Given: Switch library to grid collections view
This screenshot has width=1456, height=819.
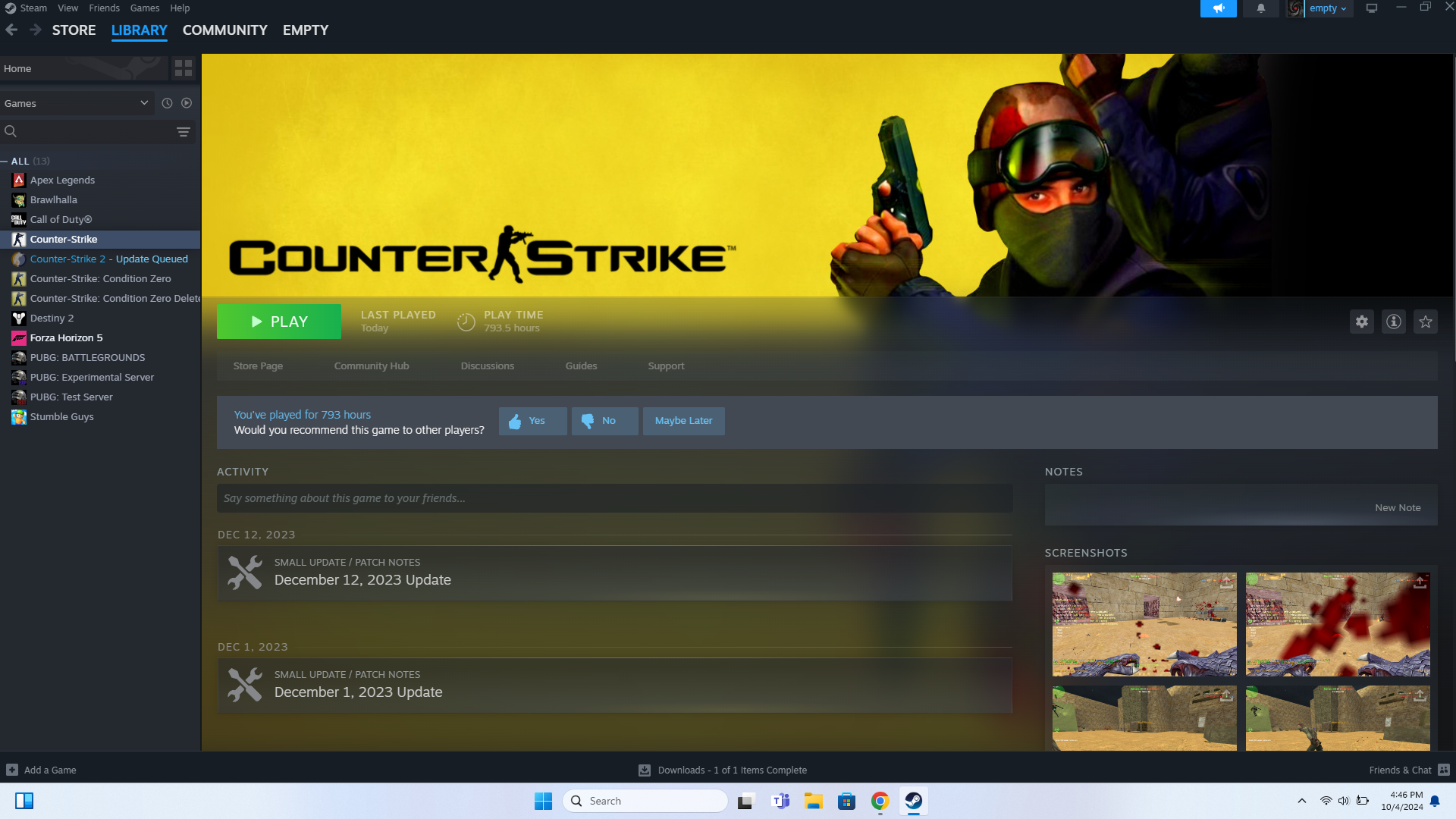Looking at the screenshot, I should pos(183,68).
